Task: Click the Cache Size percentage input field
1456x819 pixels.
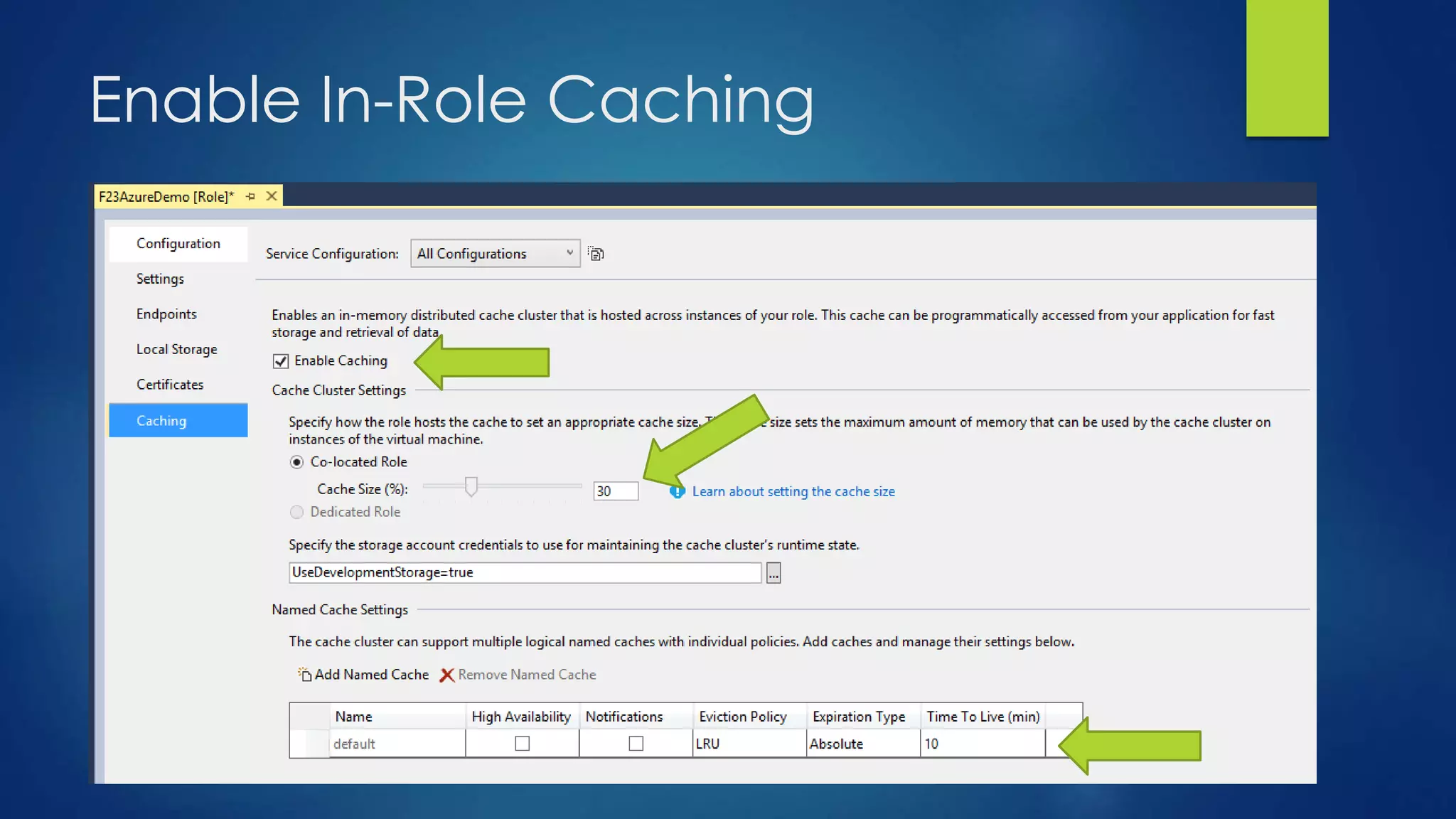Action: click(616, 491)
